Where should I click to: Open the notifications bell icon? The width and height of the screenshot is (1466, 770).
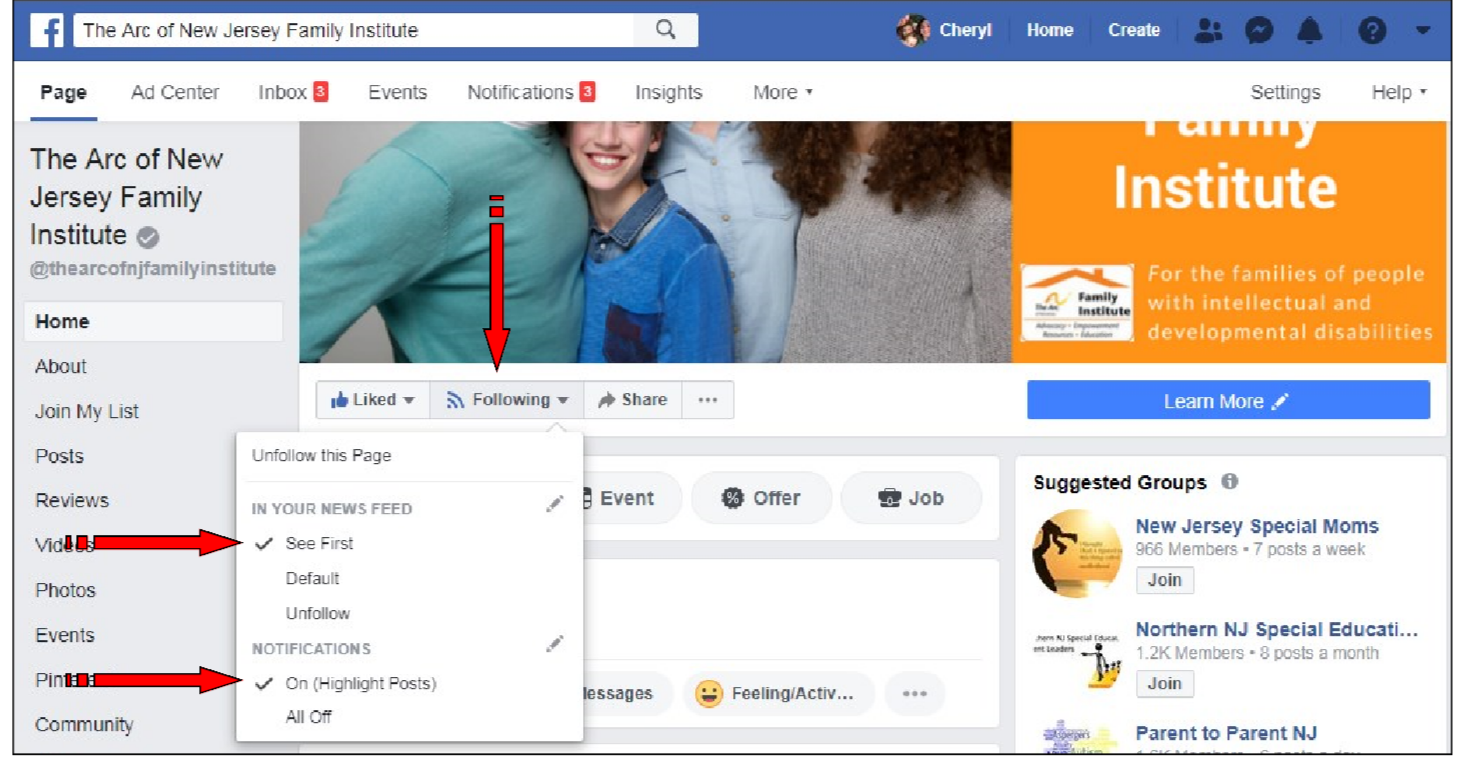pyautogui.click(x=1309, y=31)
